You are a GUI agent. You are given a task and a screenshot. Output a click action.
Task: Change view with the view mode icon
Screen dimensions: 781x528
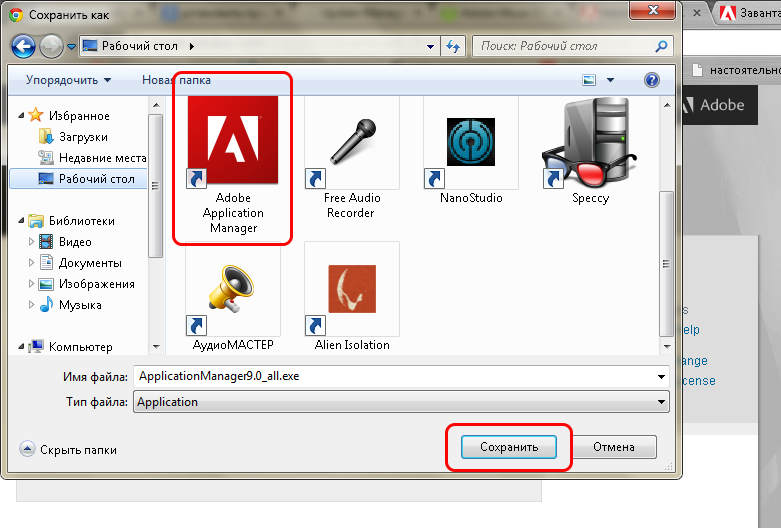click(589, 80)
